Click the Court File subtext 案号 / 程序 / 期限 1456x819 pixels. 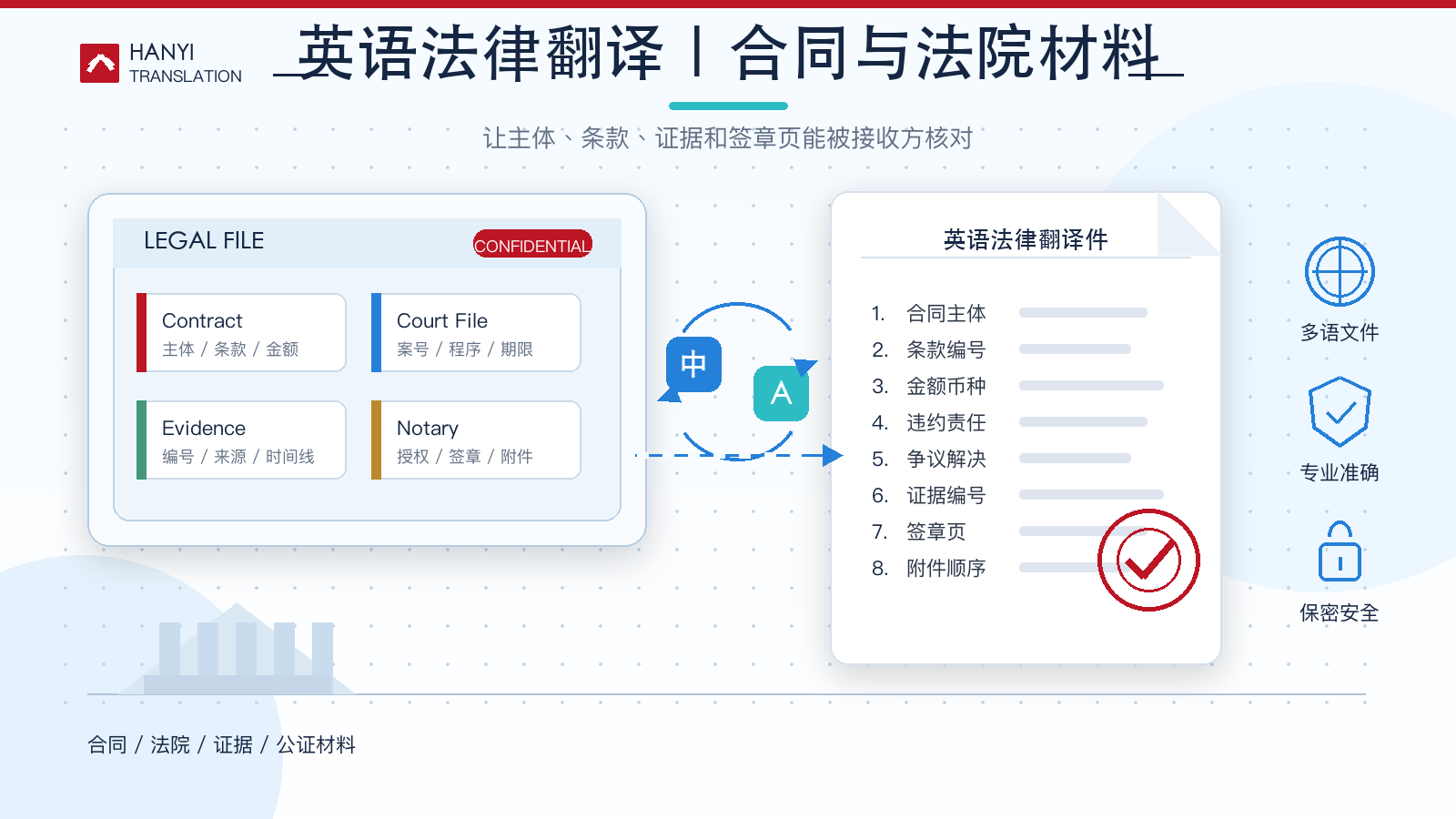[465, 349]
